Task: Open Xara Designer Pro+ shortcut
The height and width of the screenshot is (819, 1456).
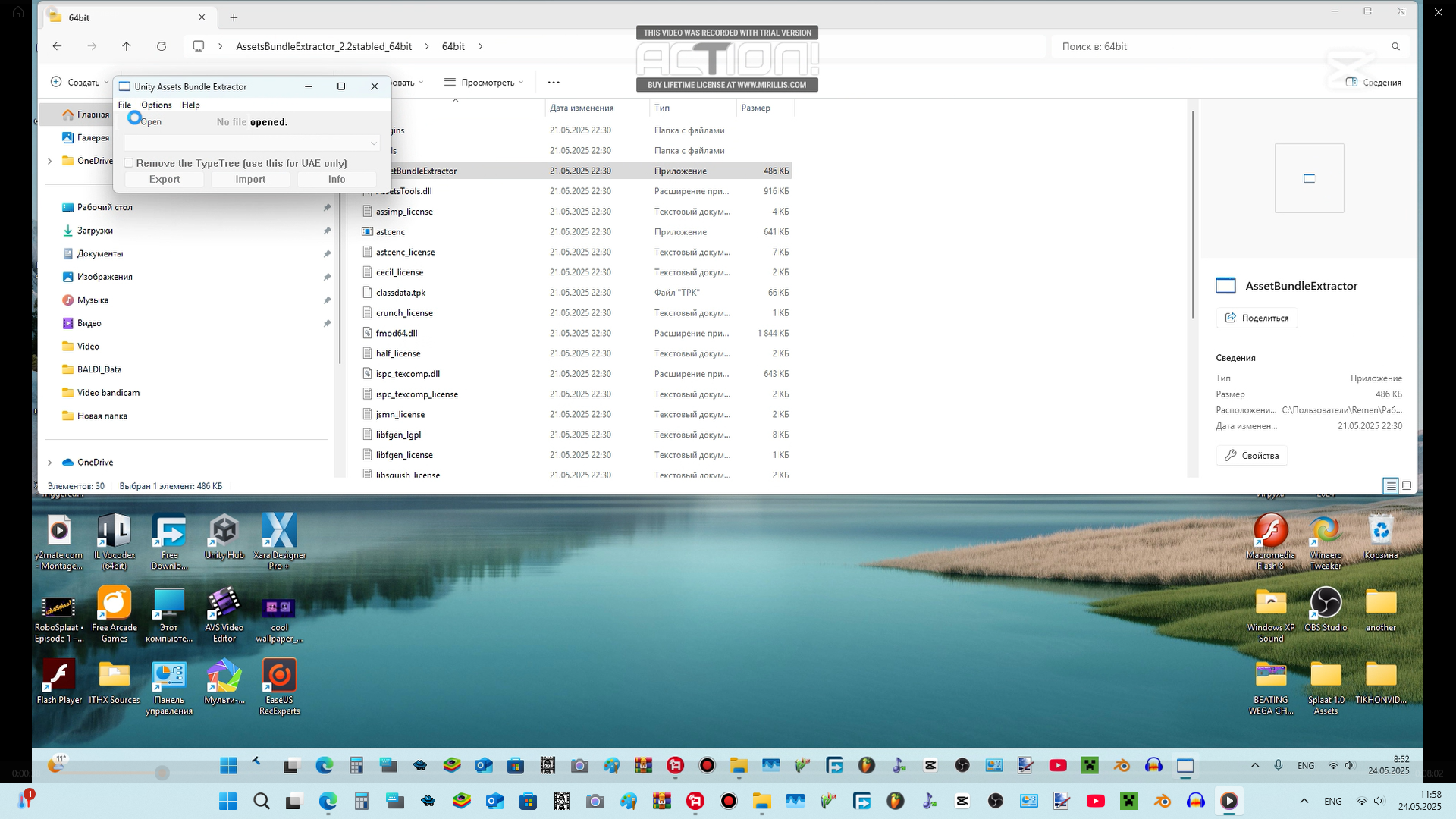Action: point(279,532)
